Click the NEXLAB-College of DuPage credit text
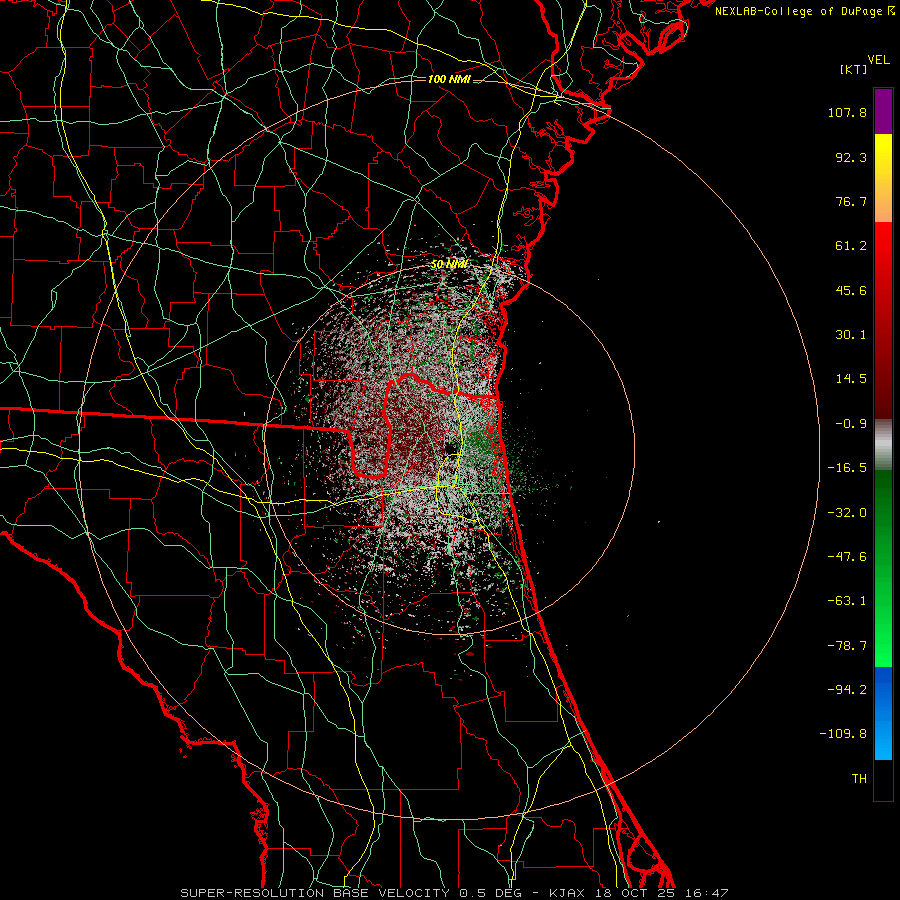 coord(798,11)
